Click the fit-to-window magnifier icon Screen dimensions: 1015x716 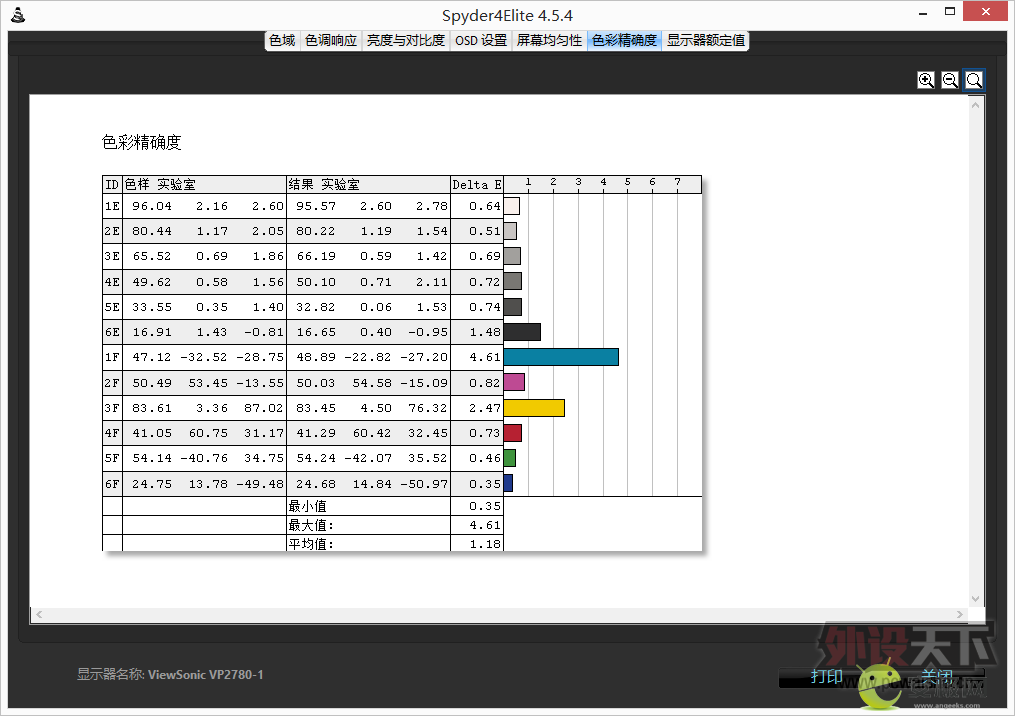974,80
